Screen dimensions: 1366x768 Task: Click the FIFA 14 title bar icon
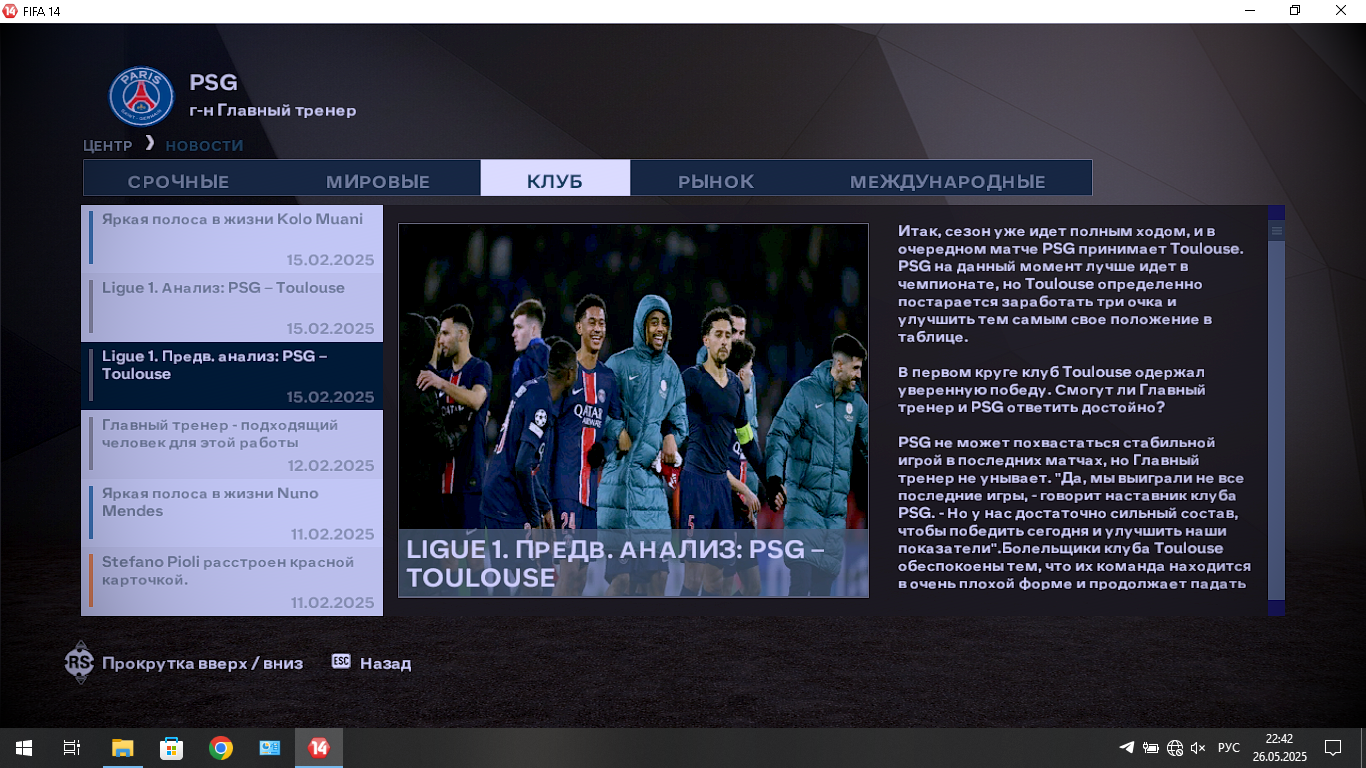10,10
